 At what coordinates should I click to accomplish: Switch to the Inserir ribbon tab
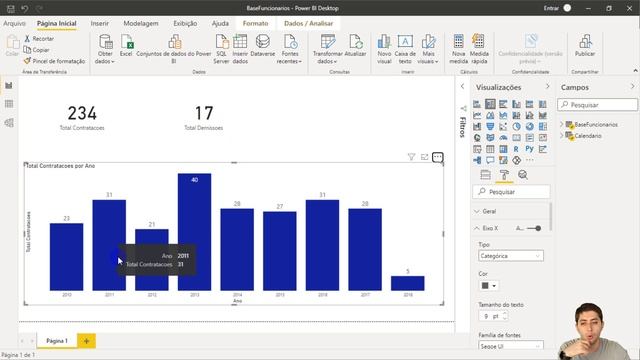(x=100, y=24)
